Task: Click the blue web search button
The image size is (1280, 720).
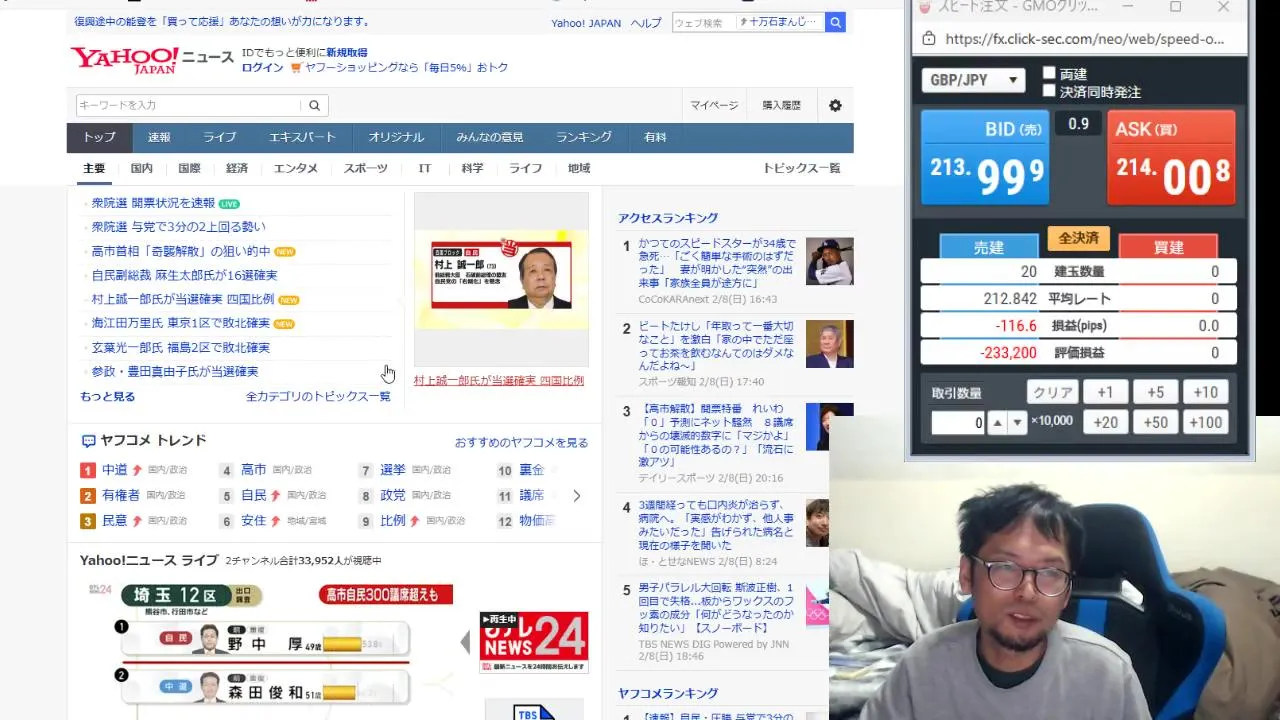Action: [835, 22]
